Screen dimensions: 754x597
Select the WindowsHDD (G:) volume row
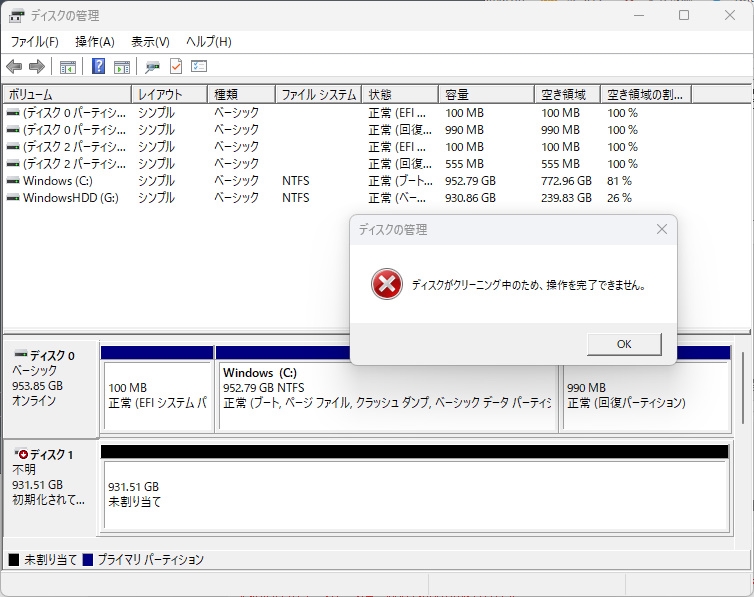(x=346, y=198)
